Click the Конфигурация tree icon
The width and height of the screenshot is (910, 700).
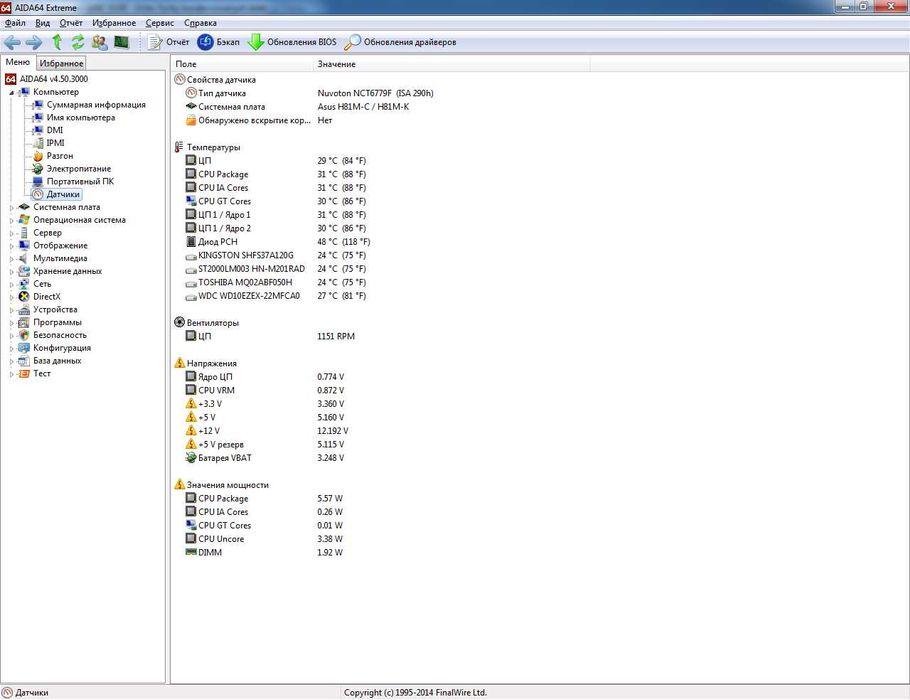click(24, 348)
